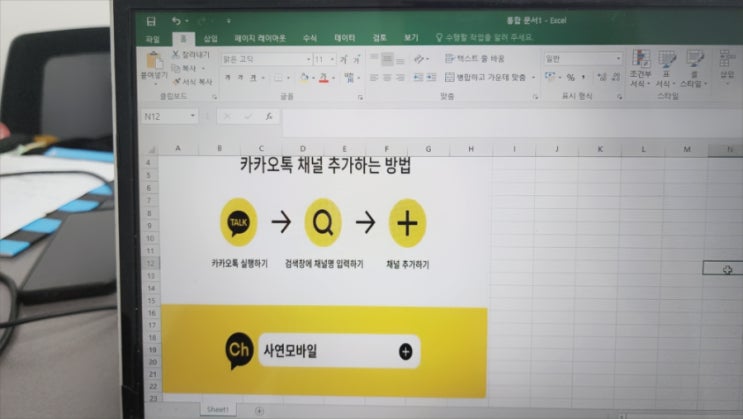Viewport: 743px width, 419px height.
Task: Open the Clipboard (클립보드) group dialog launcher
Action: (214, 97)
